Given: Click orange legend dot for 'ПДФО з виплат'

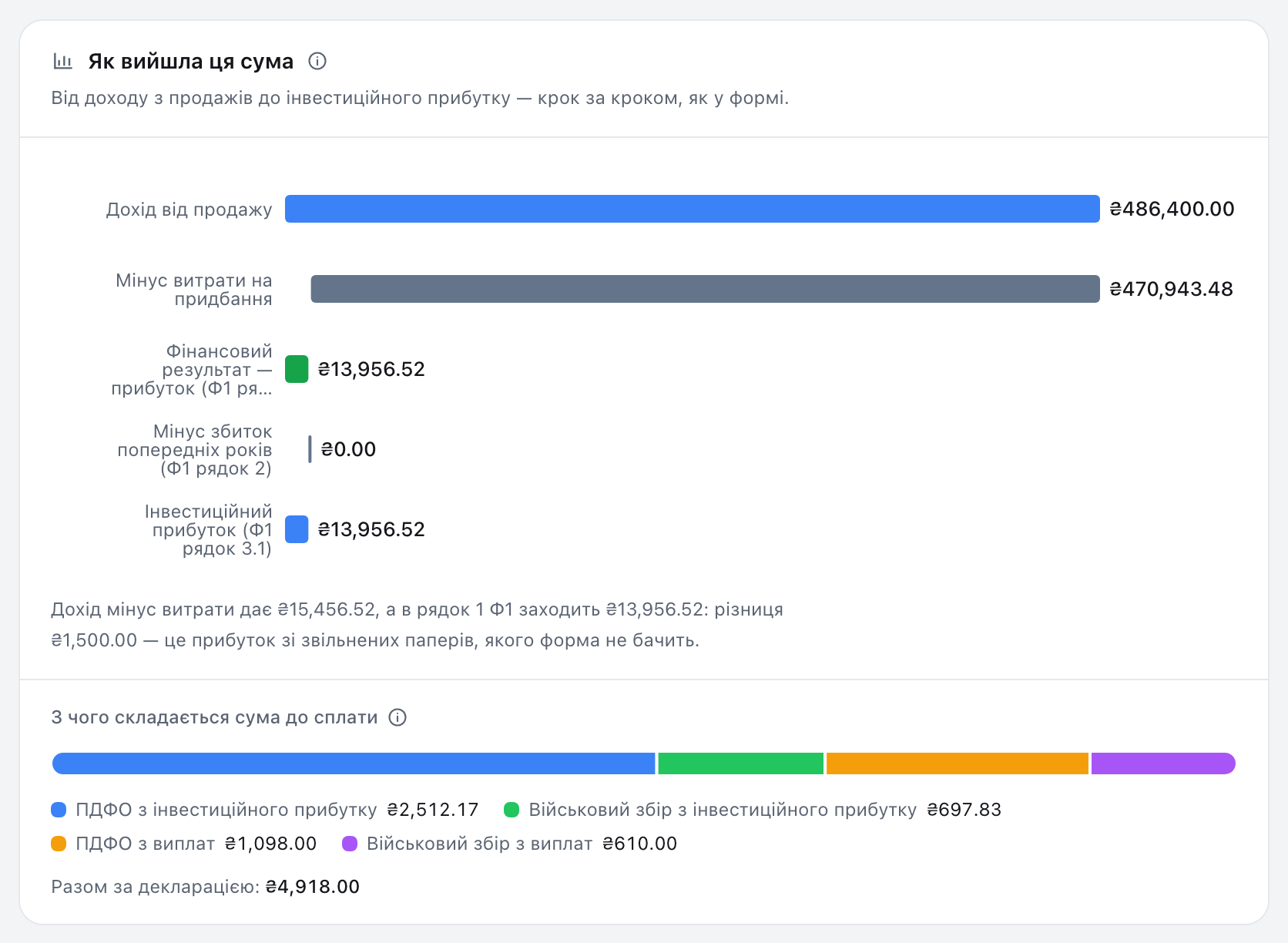Looking at the screenshot, I should 59,844.
